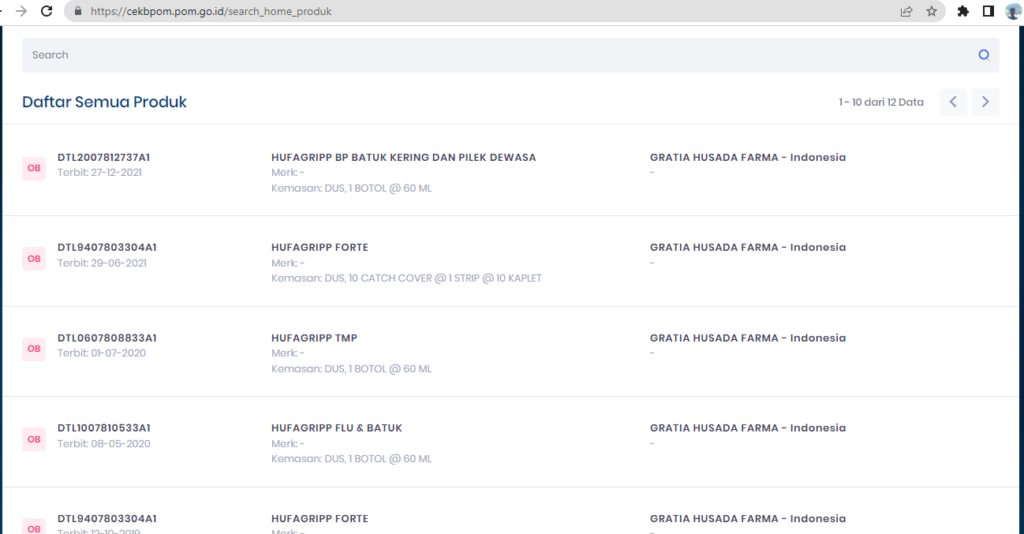This screenshot has height=534, width=1024.
Task: Click Kemasan: DUS, 10 CATCH COVER text
Action: (406, 278)
